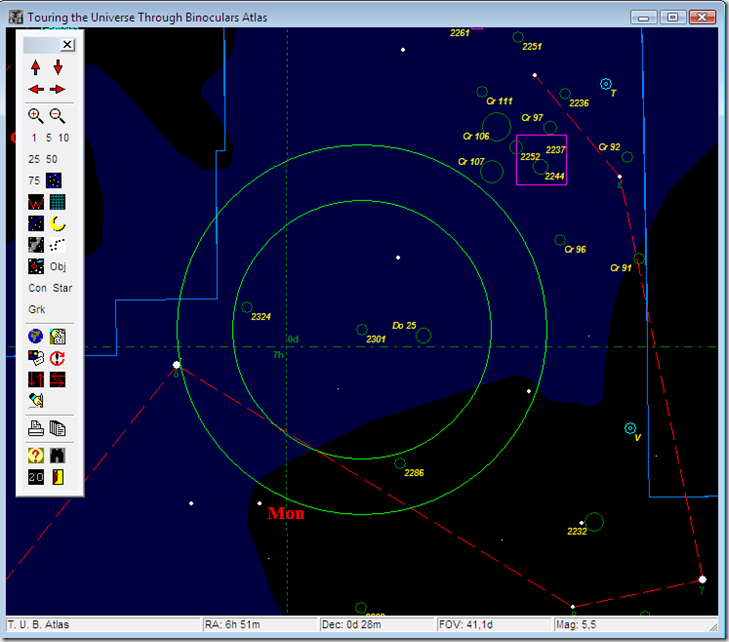Pan chart right with red right arrow
The image size is (729, 642).
coord(58,89)
